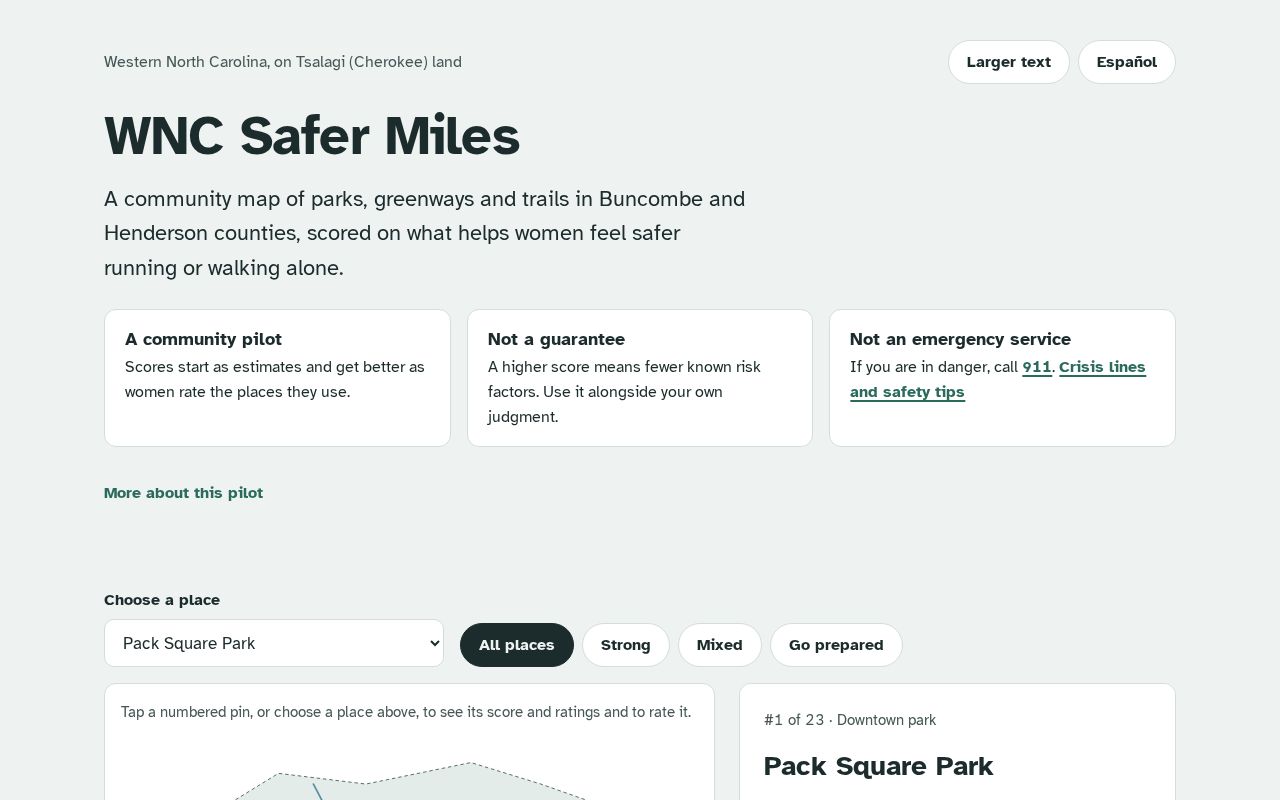Click the 'Western North Carolina' land note
The width and height of the screenshot is (1280, 800).
[283, 62]
